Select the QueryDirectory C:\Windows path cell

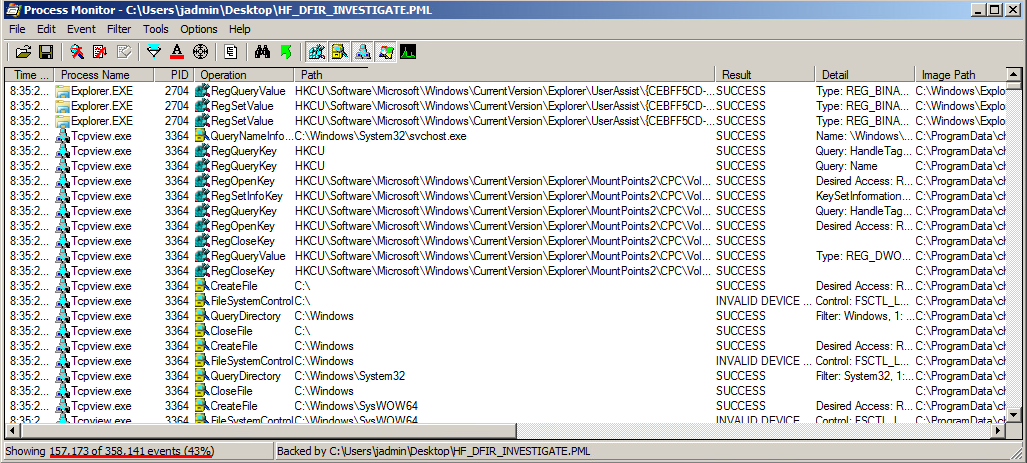click(x=324, y=316)
